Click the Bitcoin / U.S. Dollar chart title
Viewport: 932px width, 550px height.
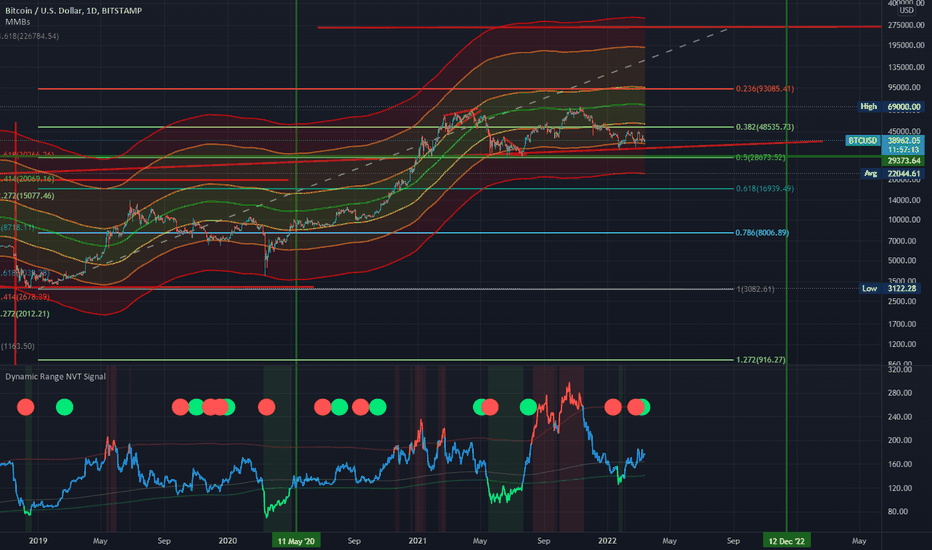pos(73,11)
